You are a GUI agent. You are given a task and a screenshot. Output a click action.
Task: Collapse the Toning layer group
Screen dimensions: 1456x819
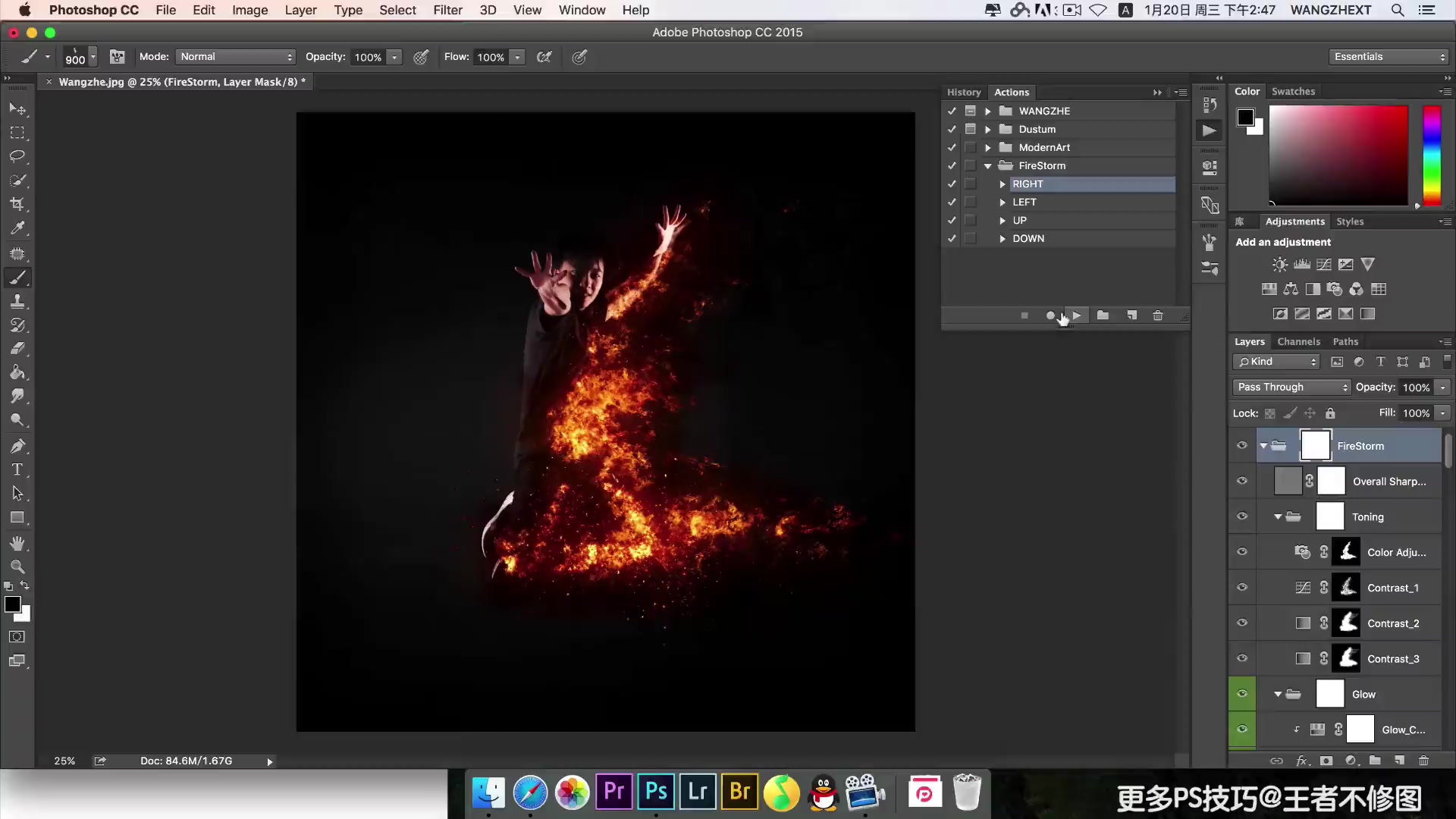point(1278,517)
